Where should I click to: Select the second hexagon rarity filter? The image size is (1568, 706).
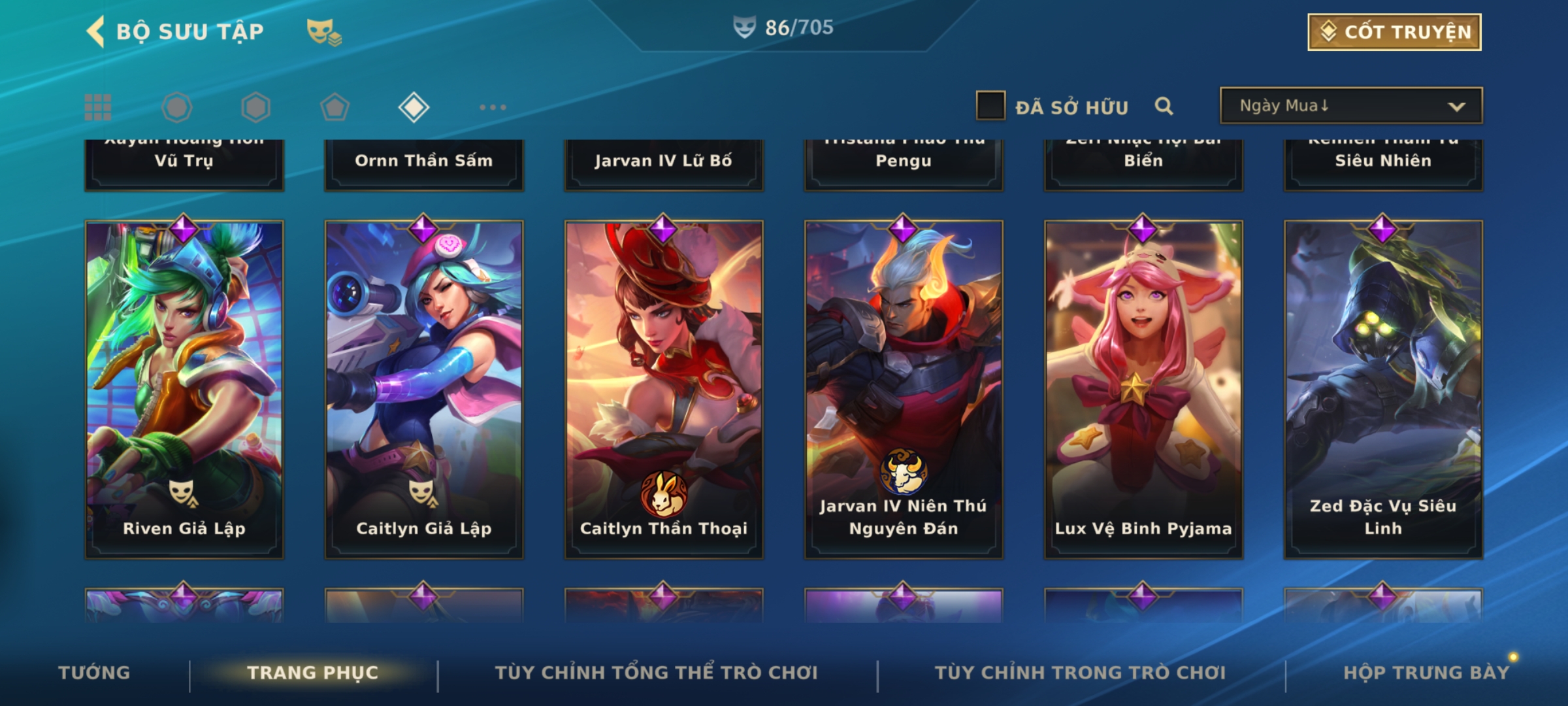tap(255, 107)
